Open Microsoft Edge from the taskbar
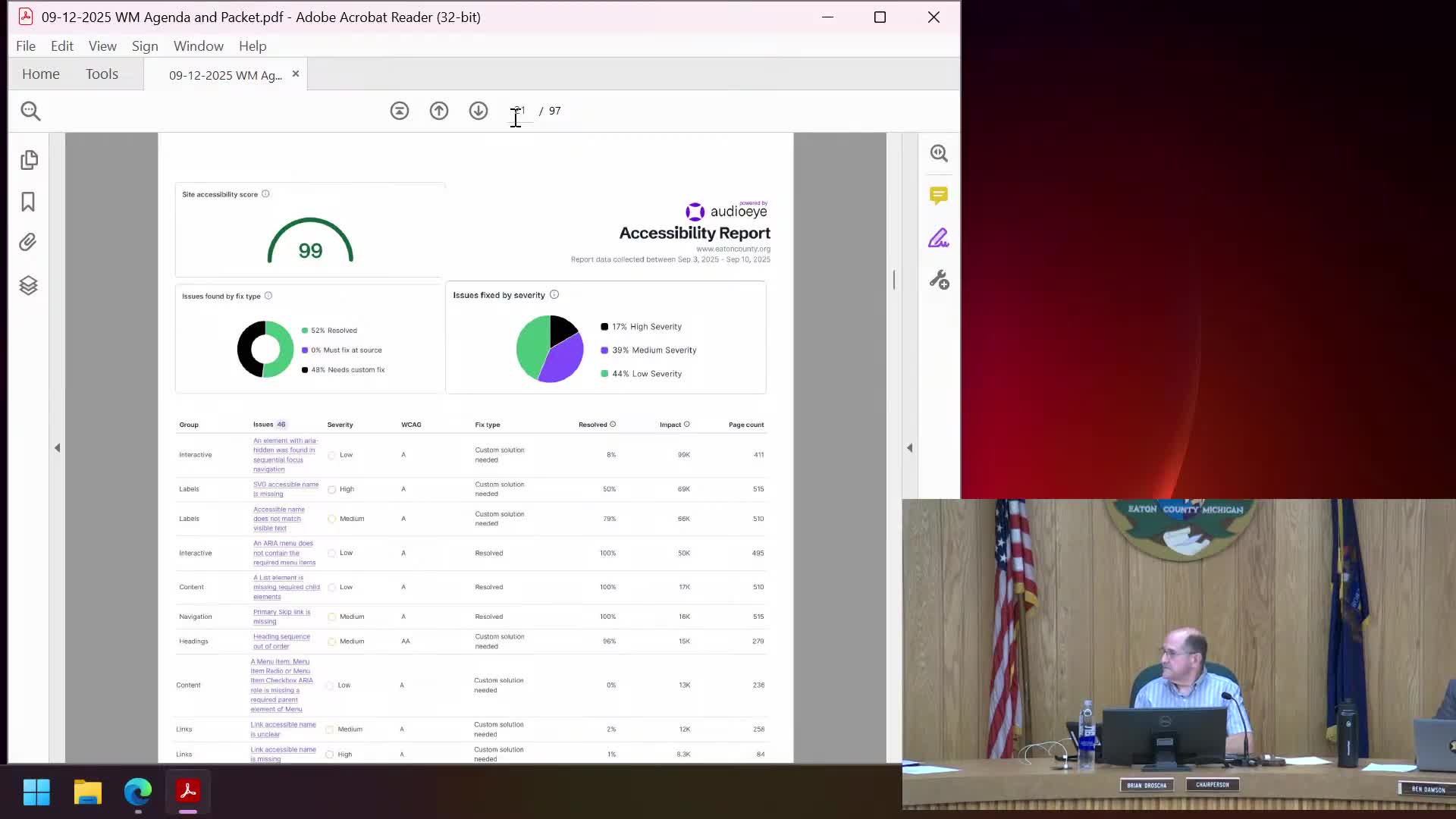1456x819 pixels. click(138, 792)
